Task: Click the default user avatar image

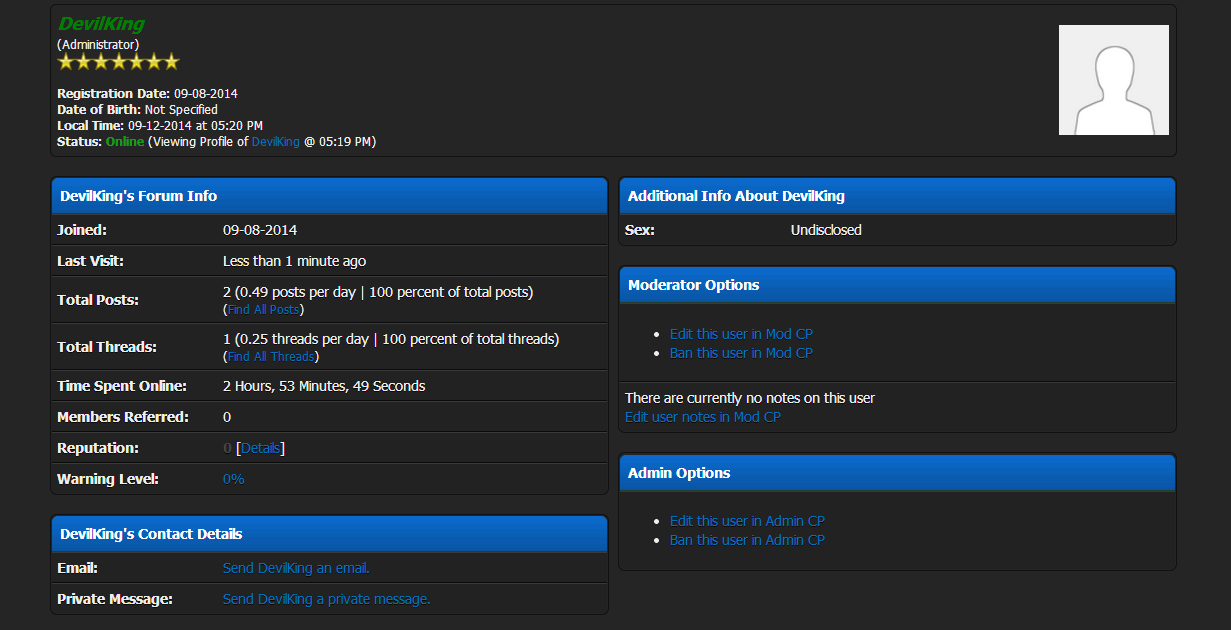Action: point(1113,80)
